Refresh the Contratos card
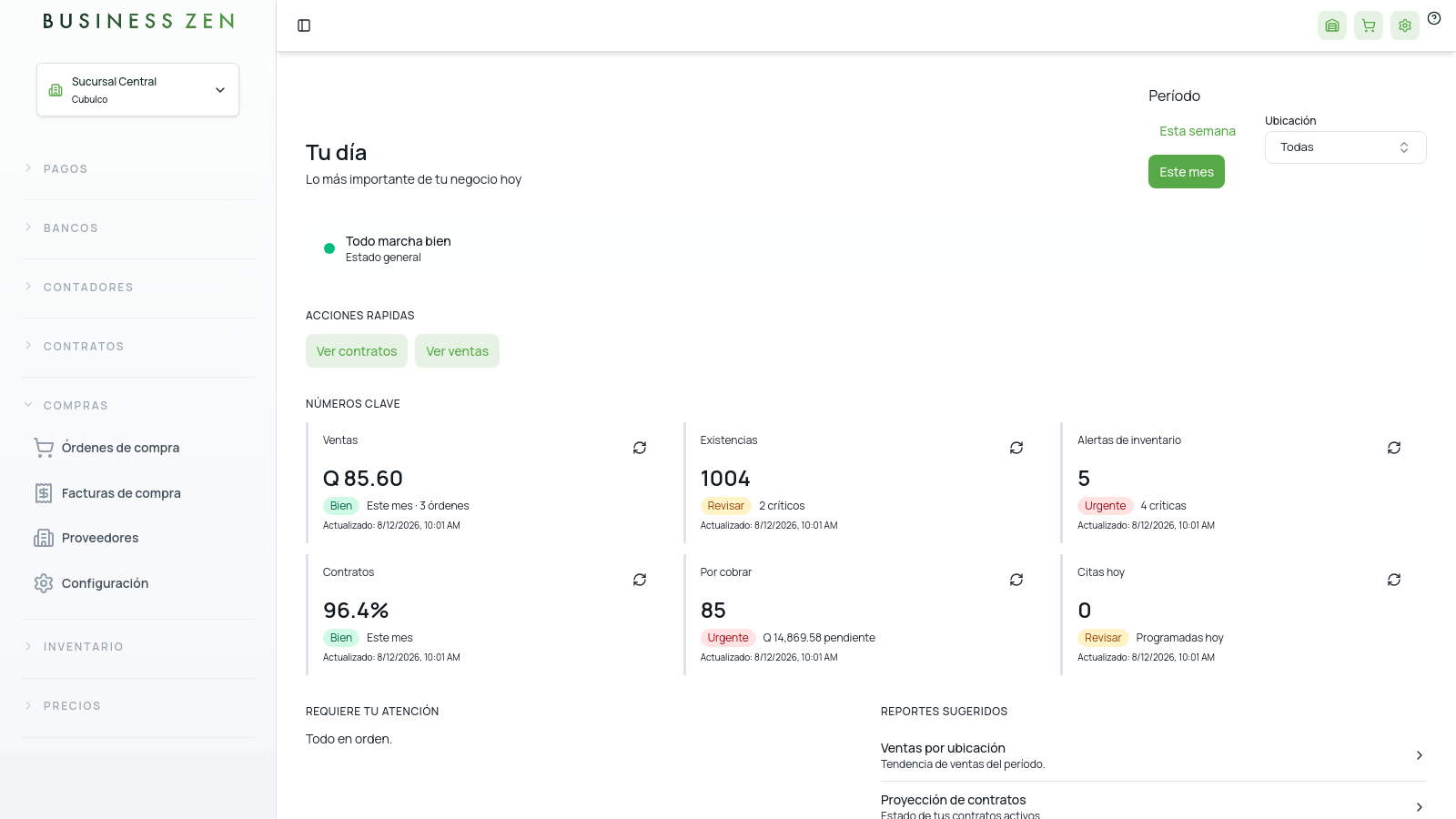 pyautogui.click(x=640, y=580)
